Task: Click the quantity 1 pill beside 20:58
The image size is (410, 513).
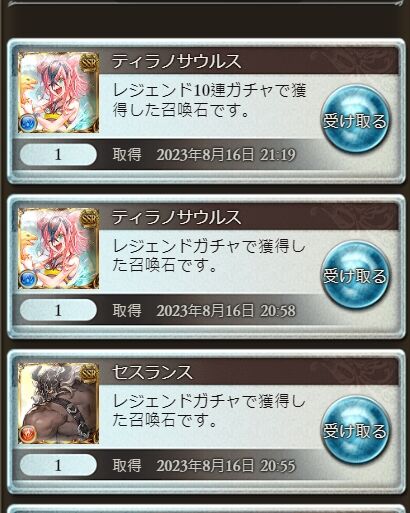Action: 58,310
